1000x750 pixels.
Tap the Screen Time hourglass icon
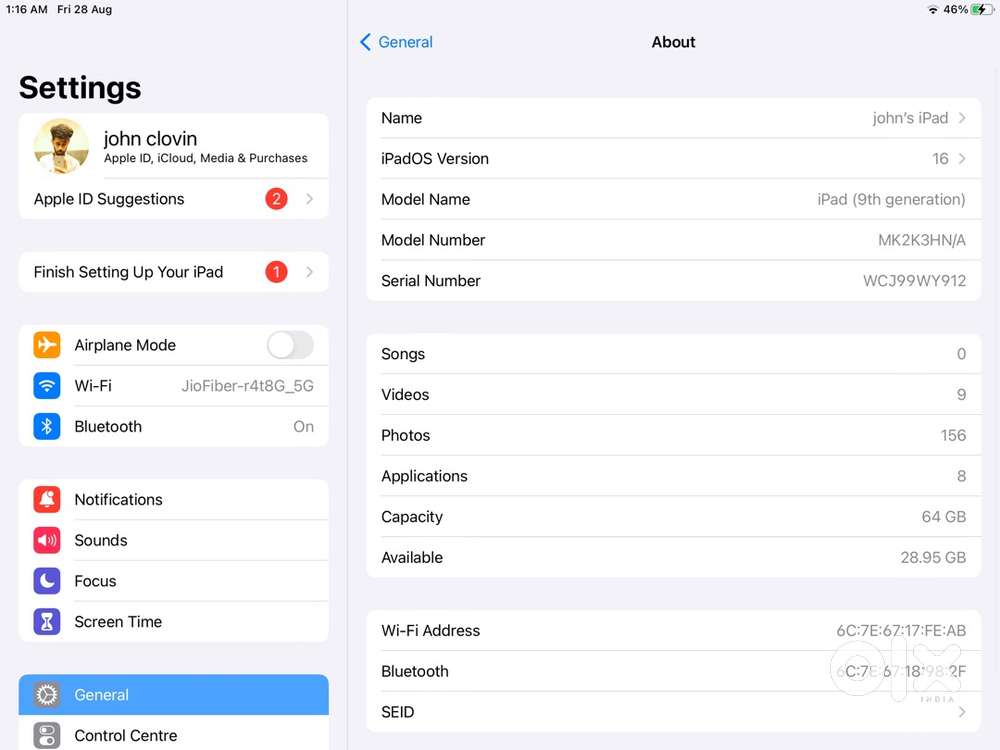[47, 622]
